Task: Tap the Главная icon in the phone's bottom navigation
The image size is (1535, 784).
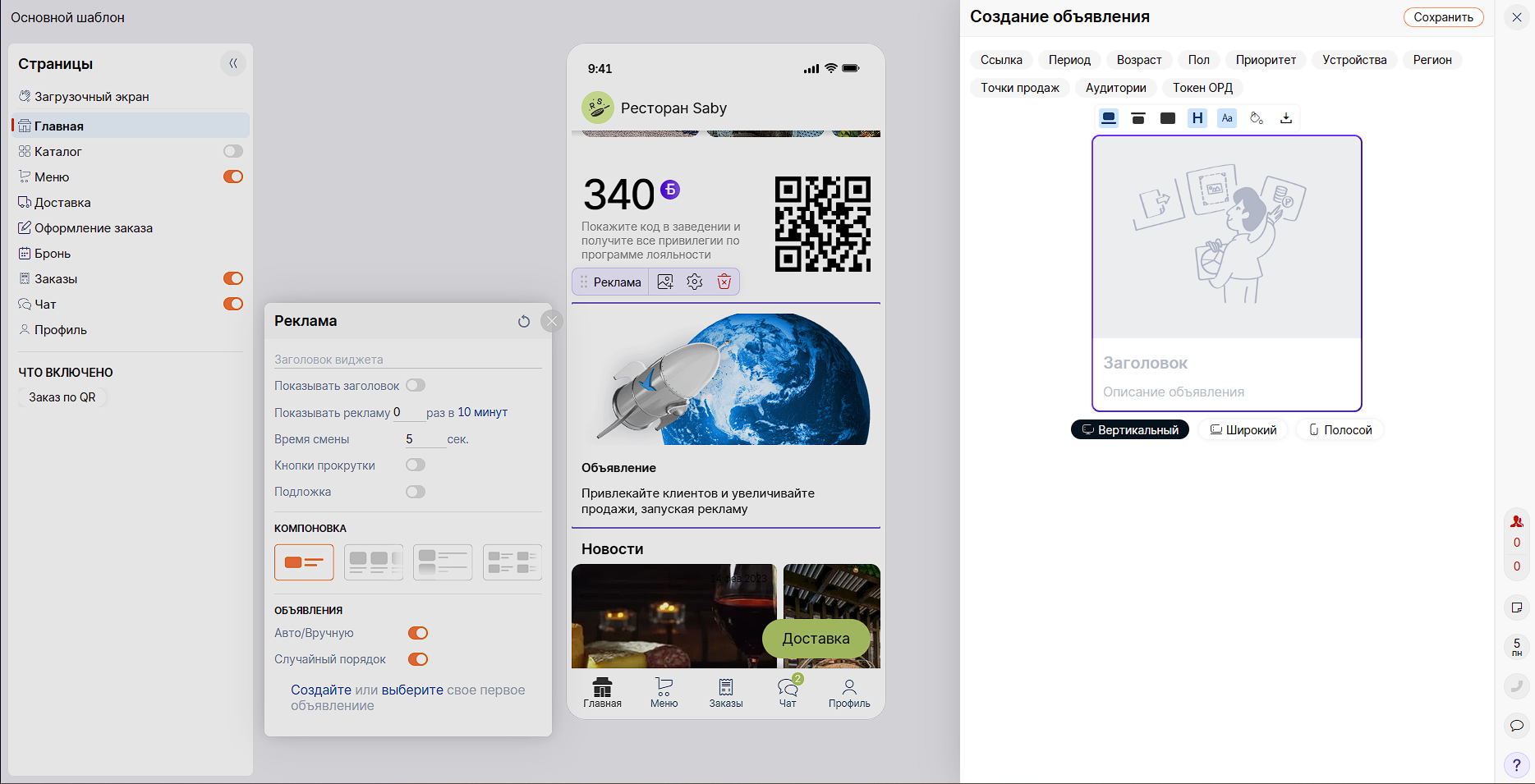Action: click(603, 693)
